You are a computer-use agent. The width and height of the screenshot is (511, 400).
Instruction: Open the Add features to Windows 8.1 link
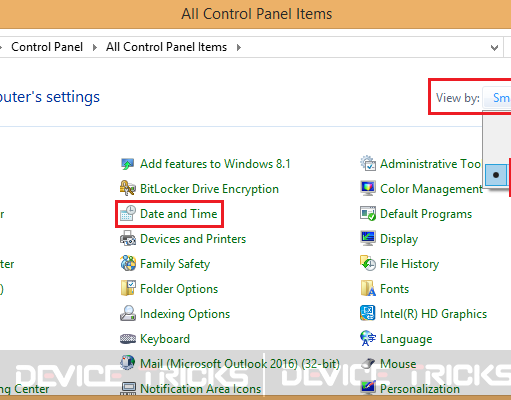[215, 164]
